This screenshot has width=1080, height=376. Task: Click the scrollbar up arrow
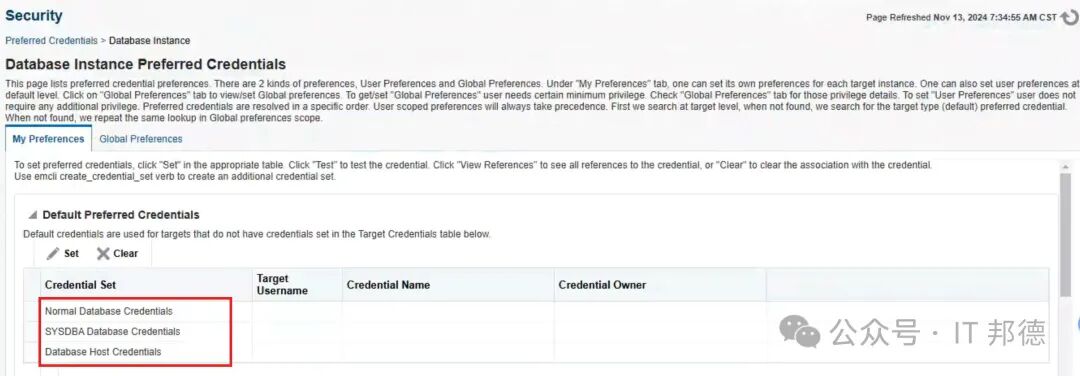click(x=1068, y=167)
